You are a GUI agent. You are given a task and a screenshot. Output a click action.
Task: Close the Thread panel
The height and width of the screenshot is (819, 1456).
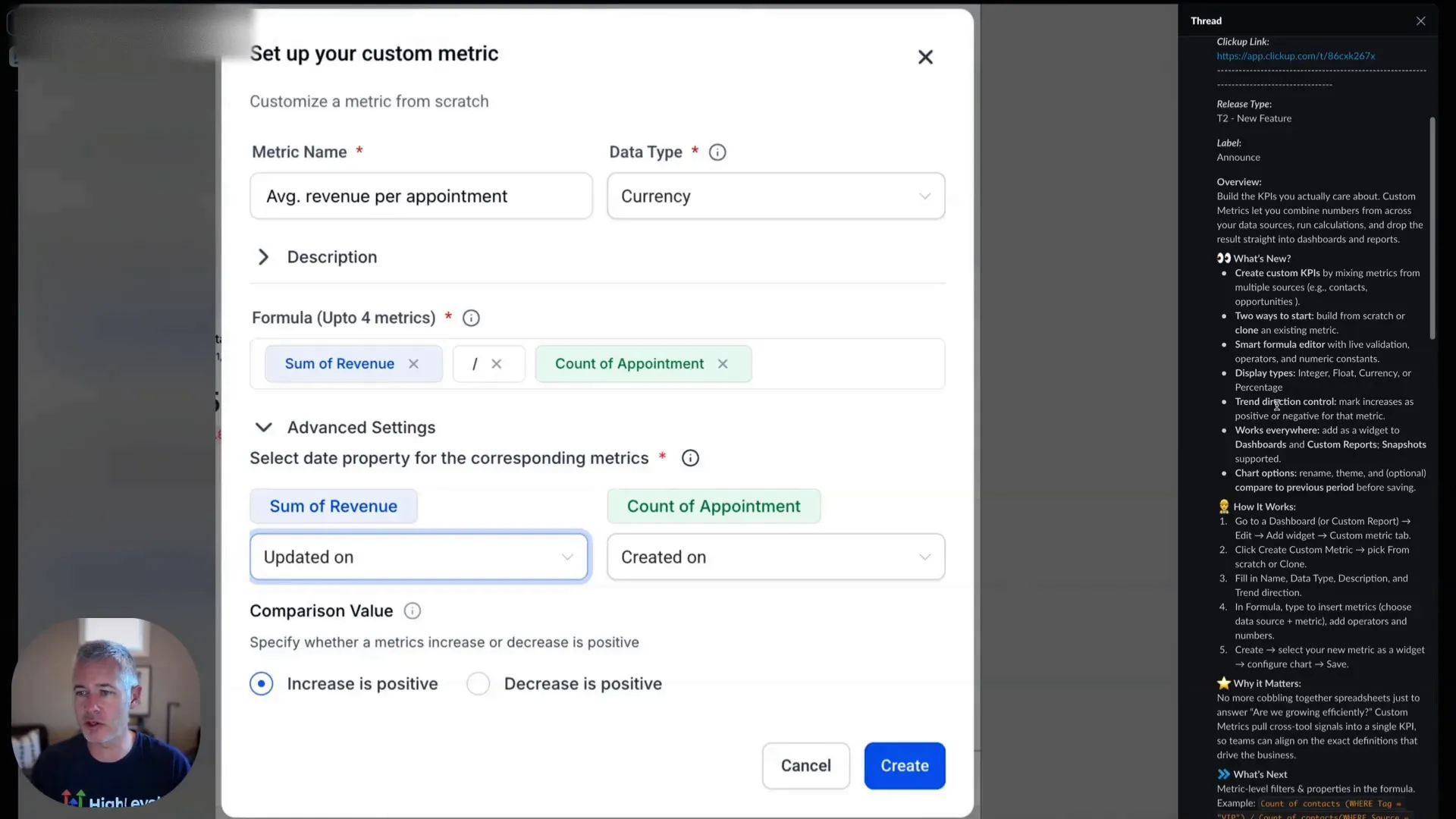click(x=1420, y=20)
